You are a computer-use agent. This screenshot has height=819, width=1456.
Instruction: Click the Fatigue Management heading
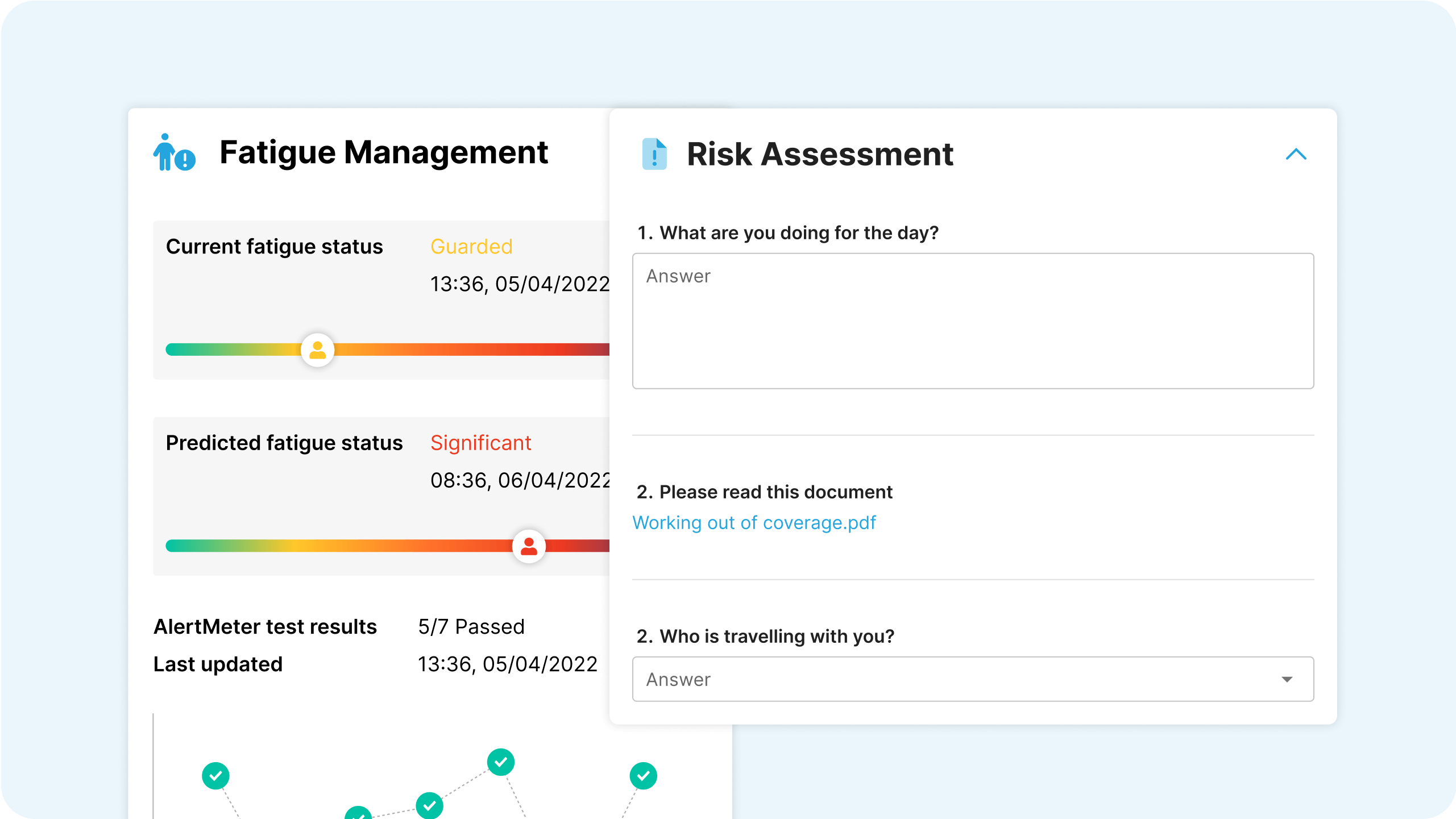[x=383, y=152]
